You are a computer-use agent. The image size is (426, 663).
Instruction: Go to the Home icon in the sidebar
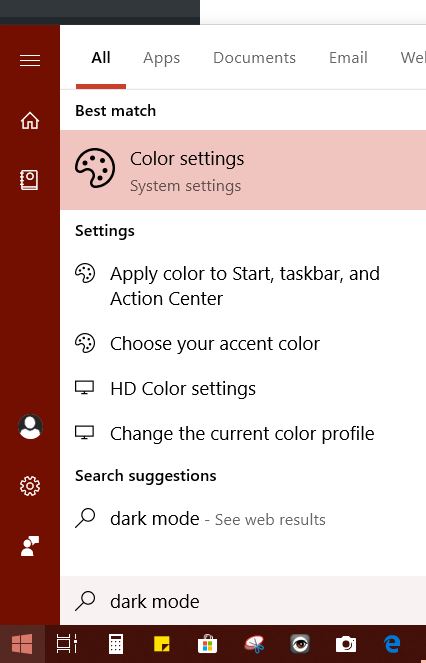[x=30, y=121]
